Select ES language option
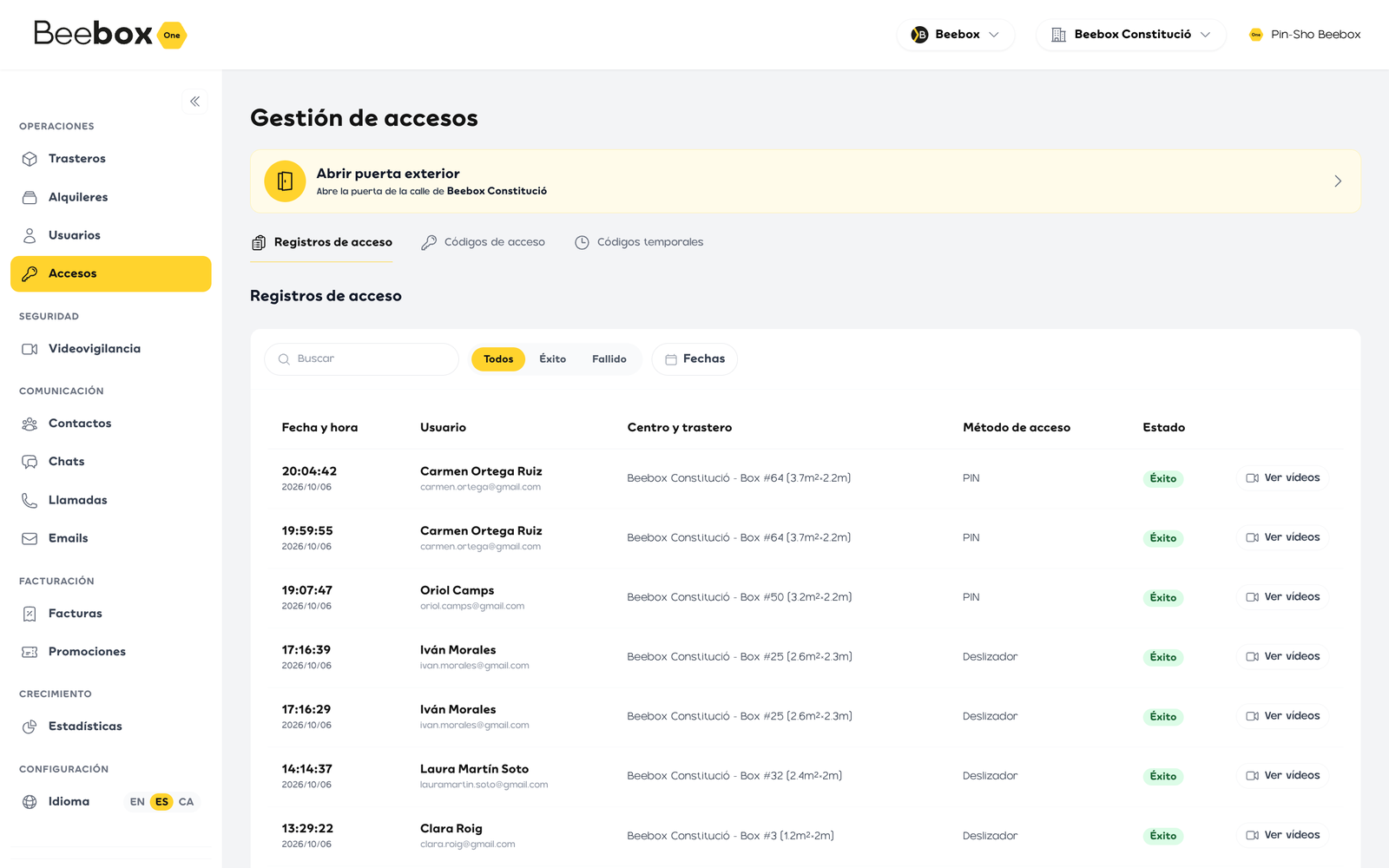Viewport: 1389px width, 868px height. (x=161, y=802)
